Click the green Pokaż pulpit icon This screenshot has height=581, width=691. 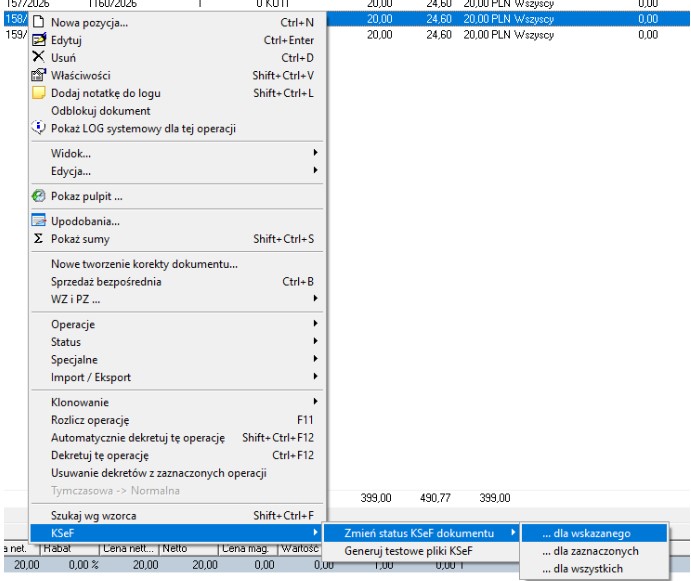[x=39, y=196]
